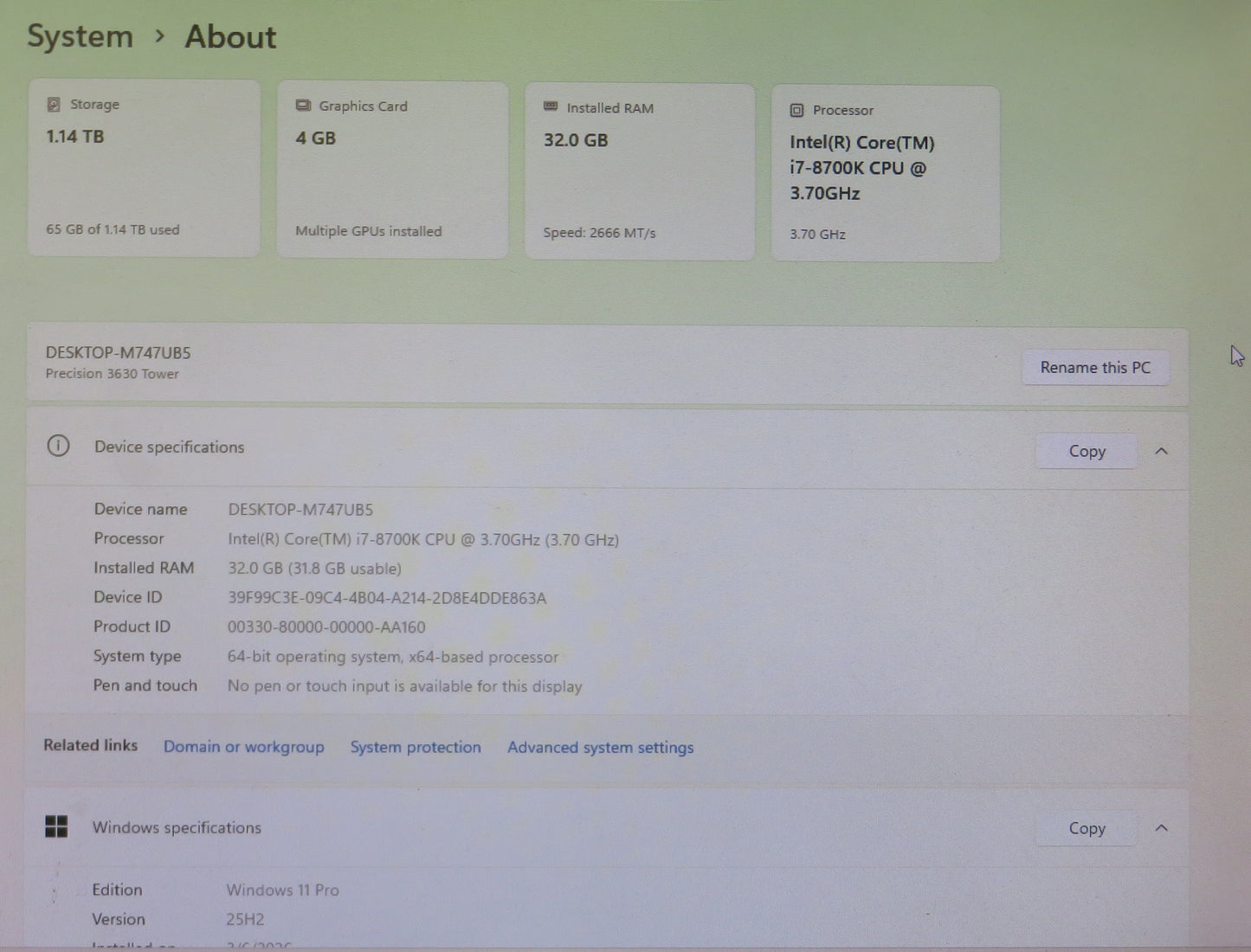Copy the Windows specifications
This screenshot has width=1251, height=952.
coord(1085,828)
